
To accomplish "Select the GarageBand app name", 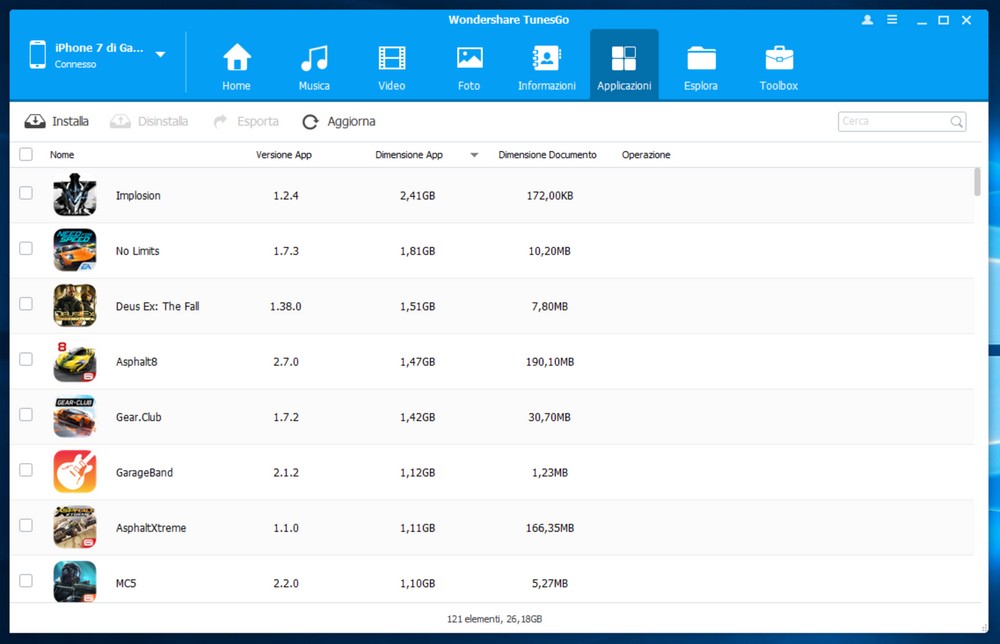I will (144, 473).
